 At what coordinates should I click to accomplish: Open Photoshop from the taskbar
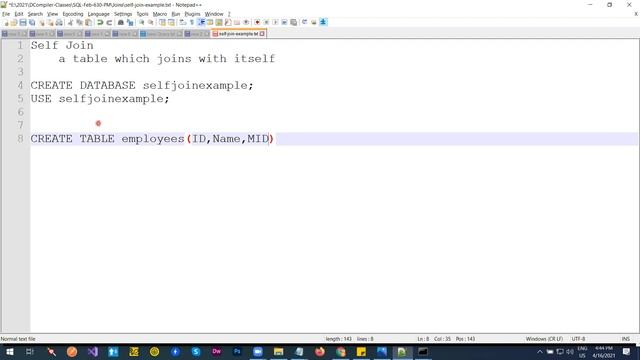237,351
